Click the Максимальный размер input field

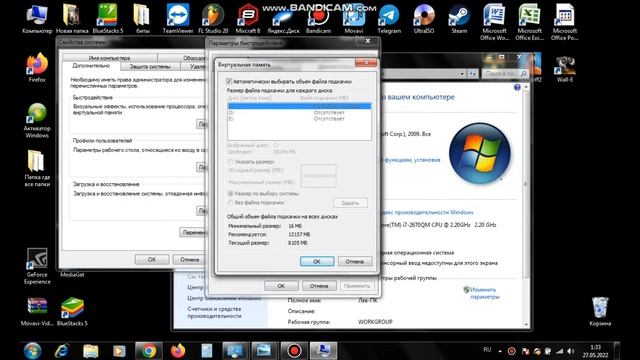[x=318, y=182]
